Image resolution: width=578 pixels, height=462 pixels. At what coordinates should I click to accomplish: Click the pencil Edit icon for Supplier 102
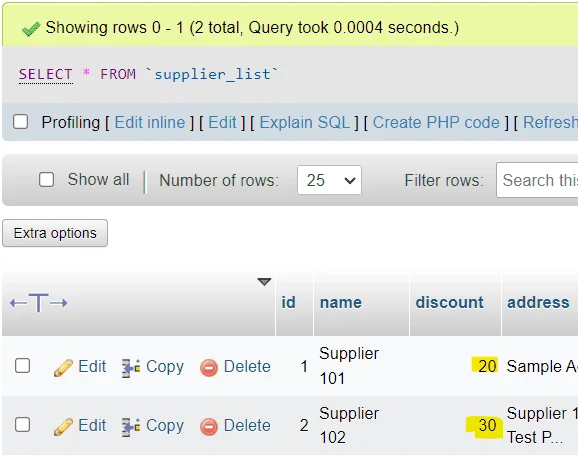pos(63,427)
